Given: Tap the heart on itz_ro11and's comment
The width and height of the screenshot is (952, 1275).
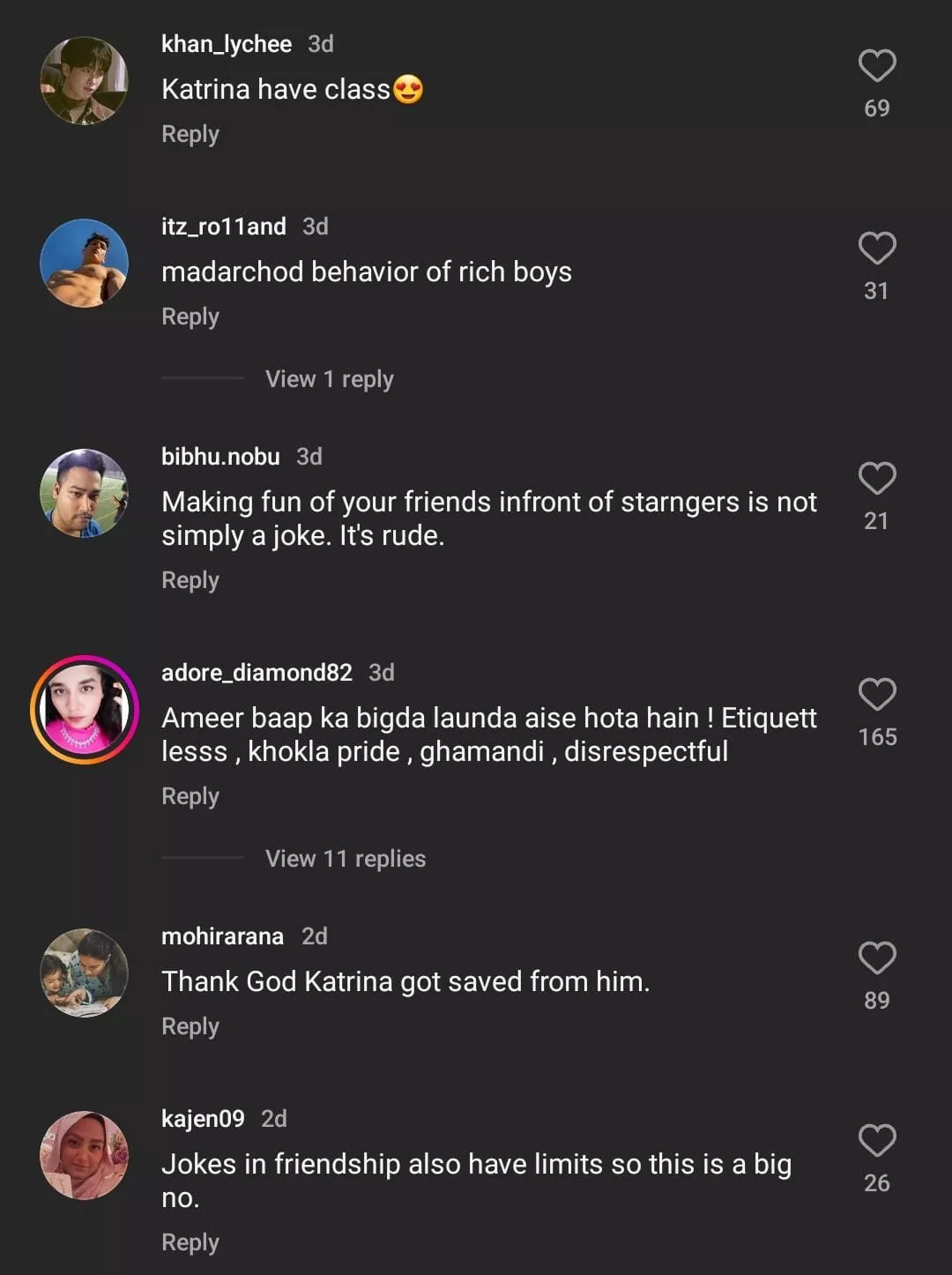Looking at the screenshot, I should 877,249.
